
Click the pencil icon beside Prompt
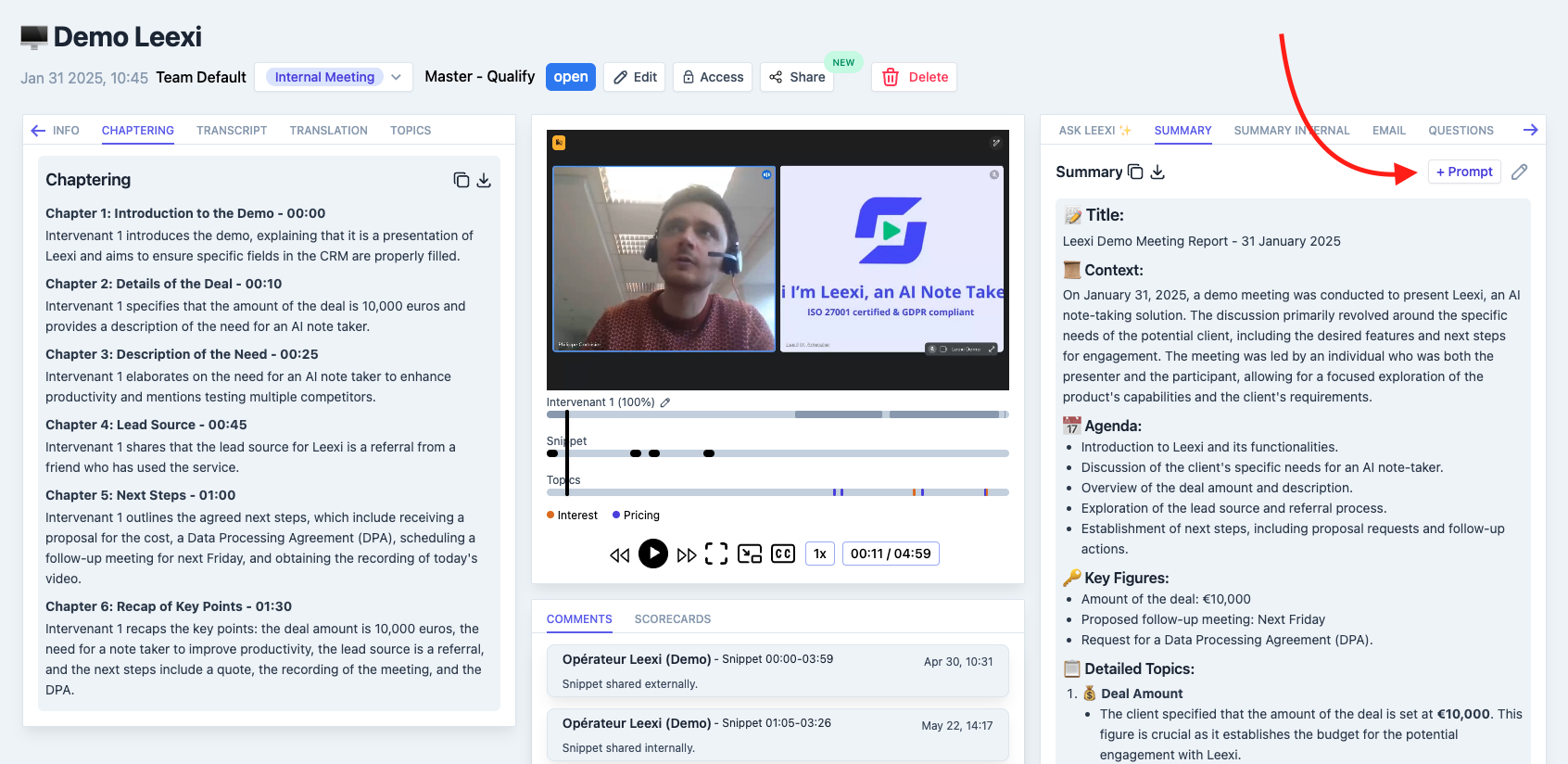click(x=1519, y=172)
